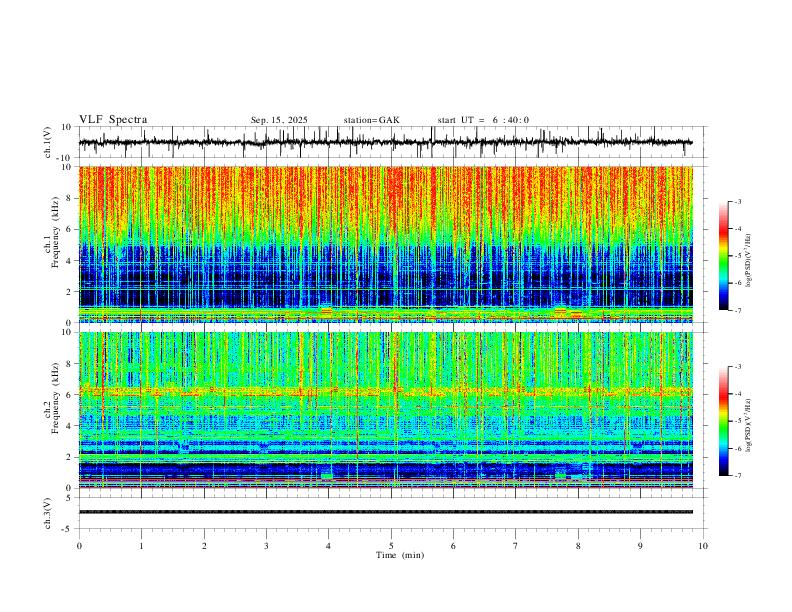Screen dimensions: 792x612
Task: Select the ch.1 color bar log(PSD) label
Action: coord(749,261)
